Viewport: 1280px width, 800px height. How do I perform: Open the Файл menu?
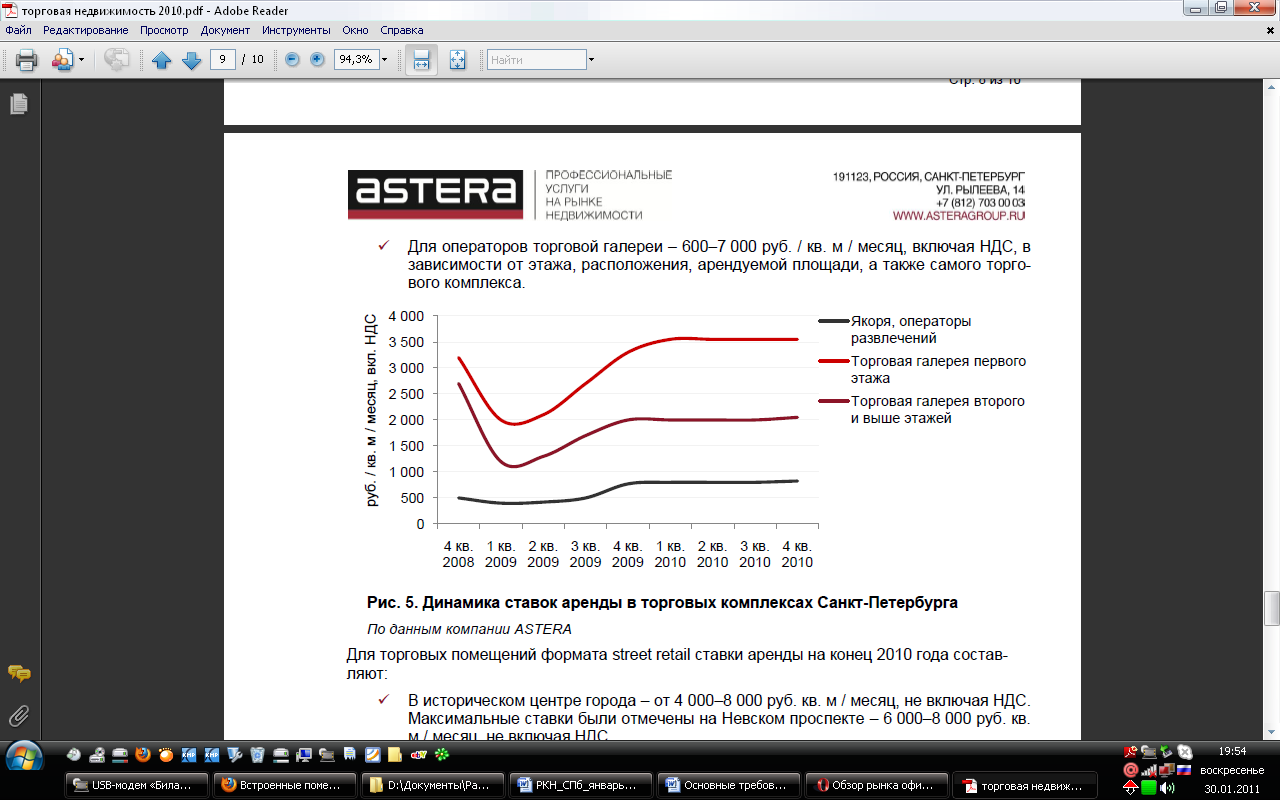pos(18,30)
